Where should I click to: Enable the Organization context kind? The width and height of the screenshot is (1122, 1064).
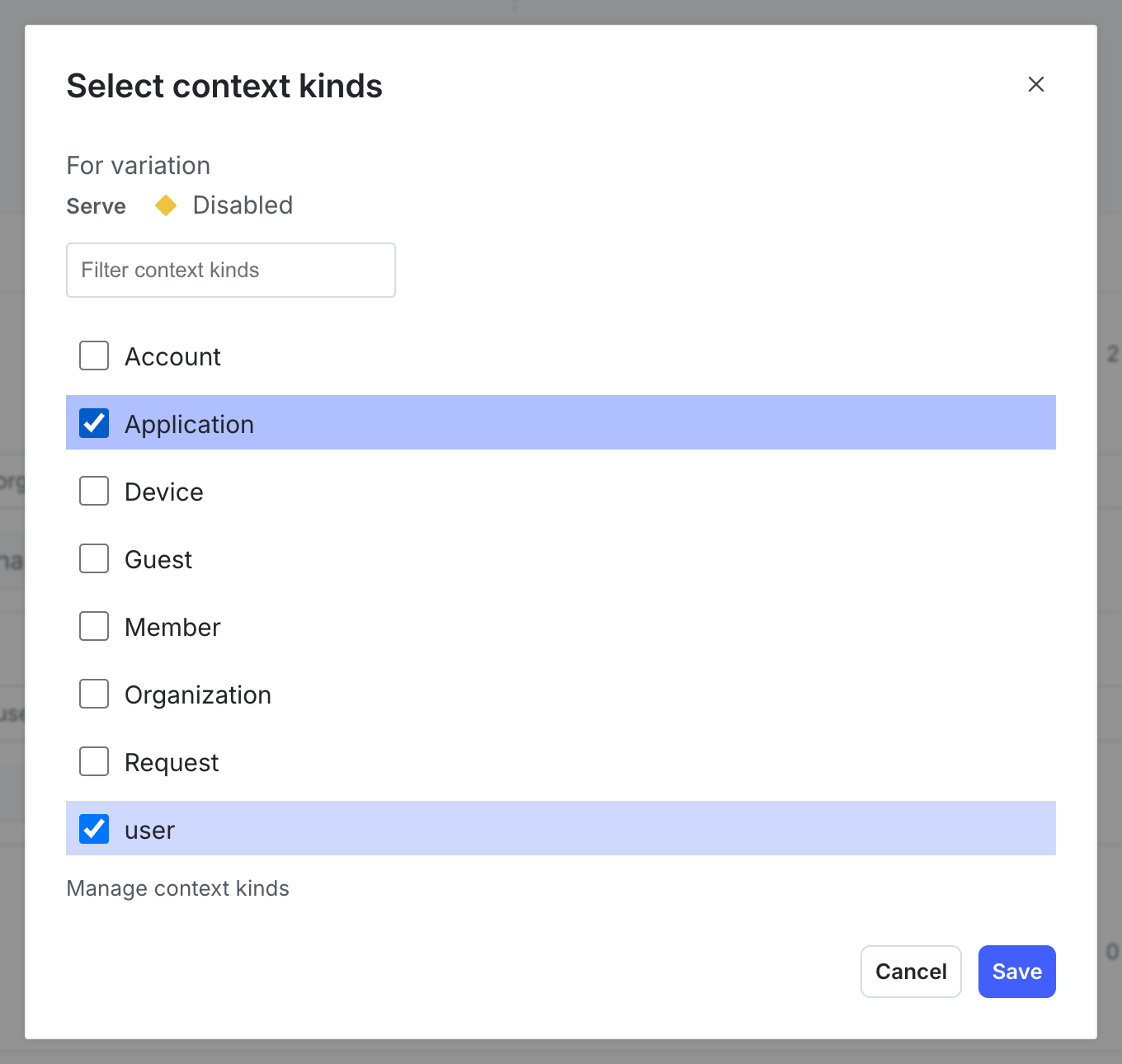tap(93, 694)
